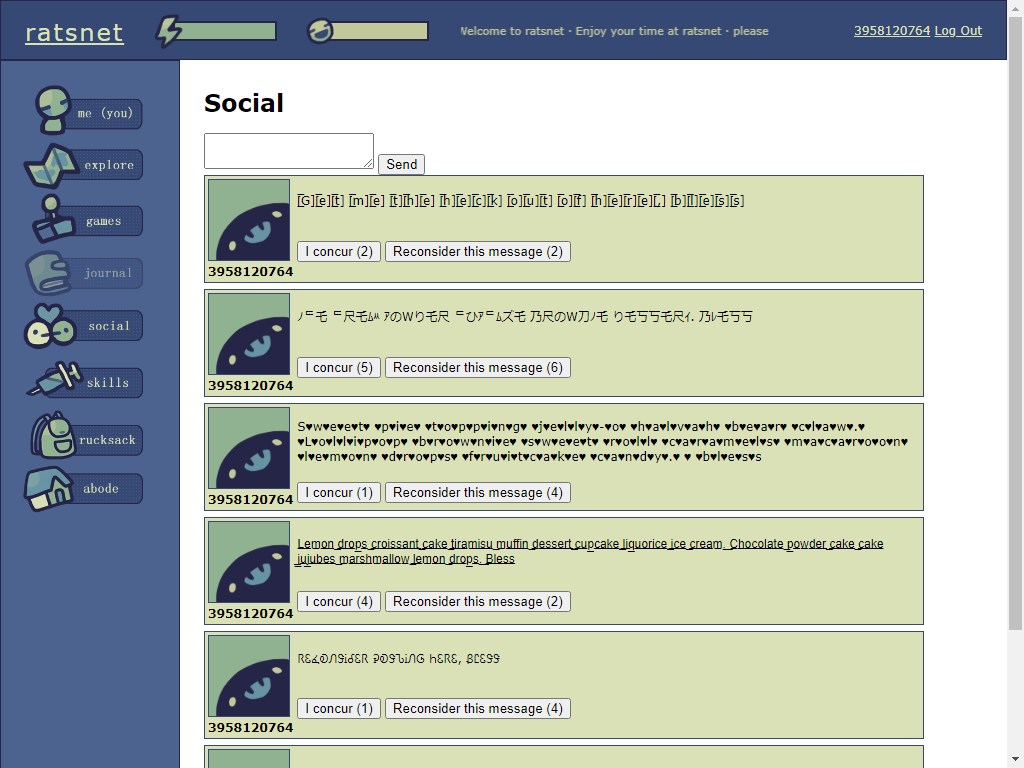Open the 3958120764 user profile link

click(891, 31)
